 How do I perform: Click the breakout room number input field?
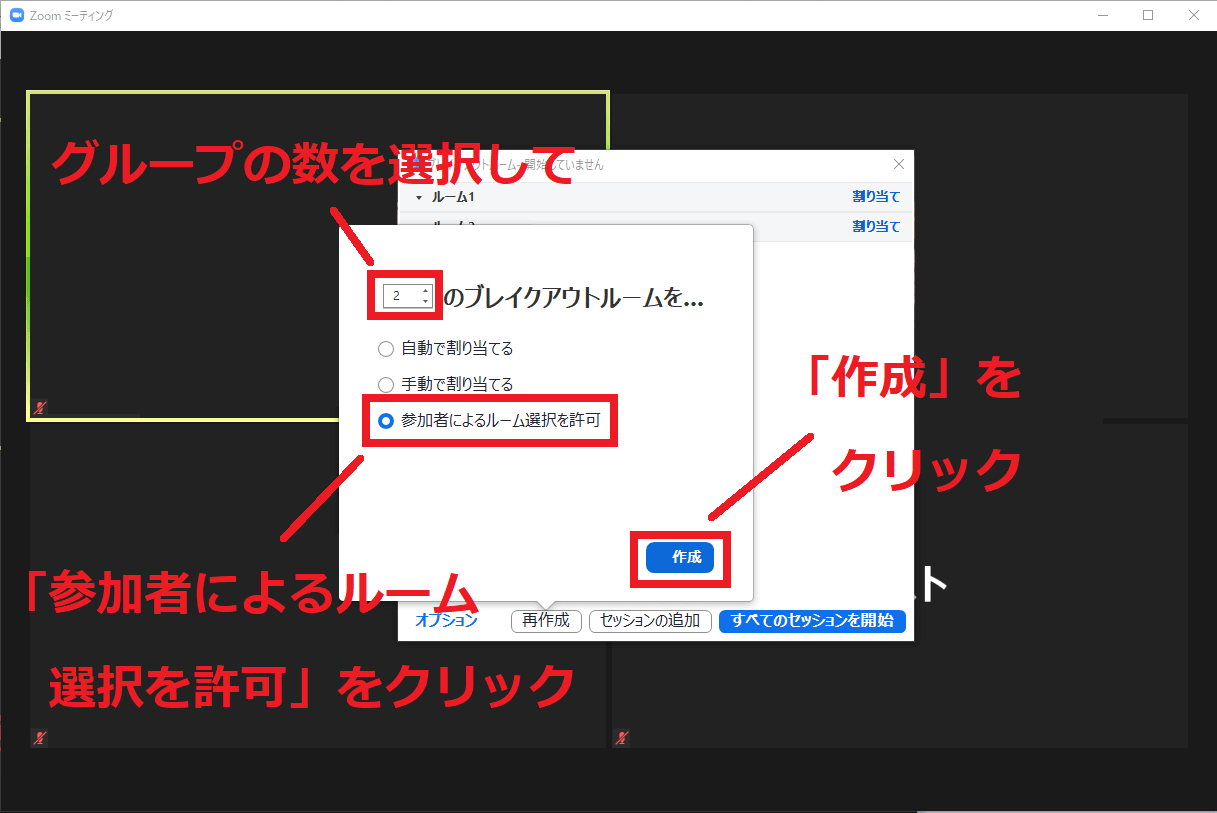[x=401, y=296]
